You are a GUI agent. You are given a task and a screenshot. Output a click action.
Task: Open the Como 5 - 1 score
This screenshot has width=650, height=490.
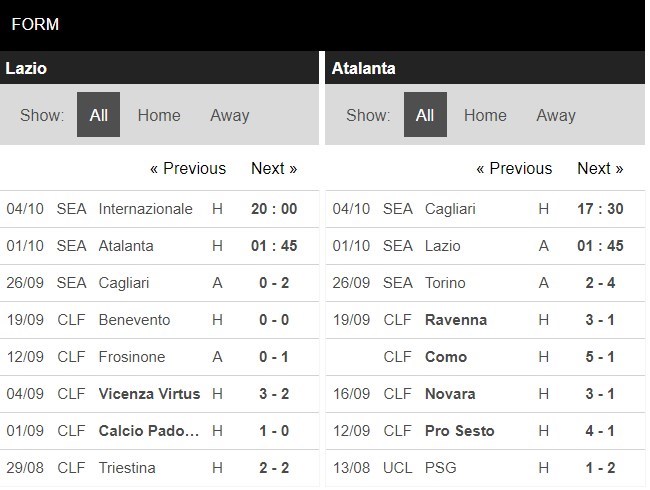tap(600, 357)
